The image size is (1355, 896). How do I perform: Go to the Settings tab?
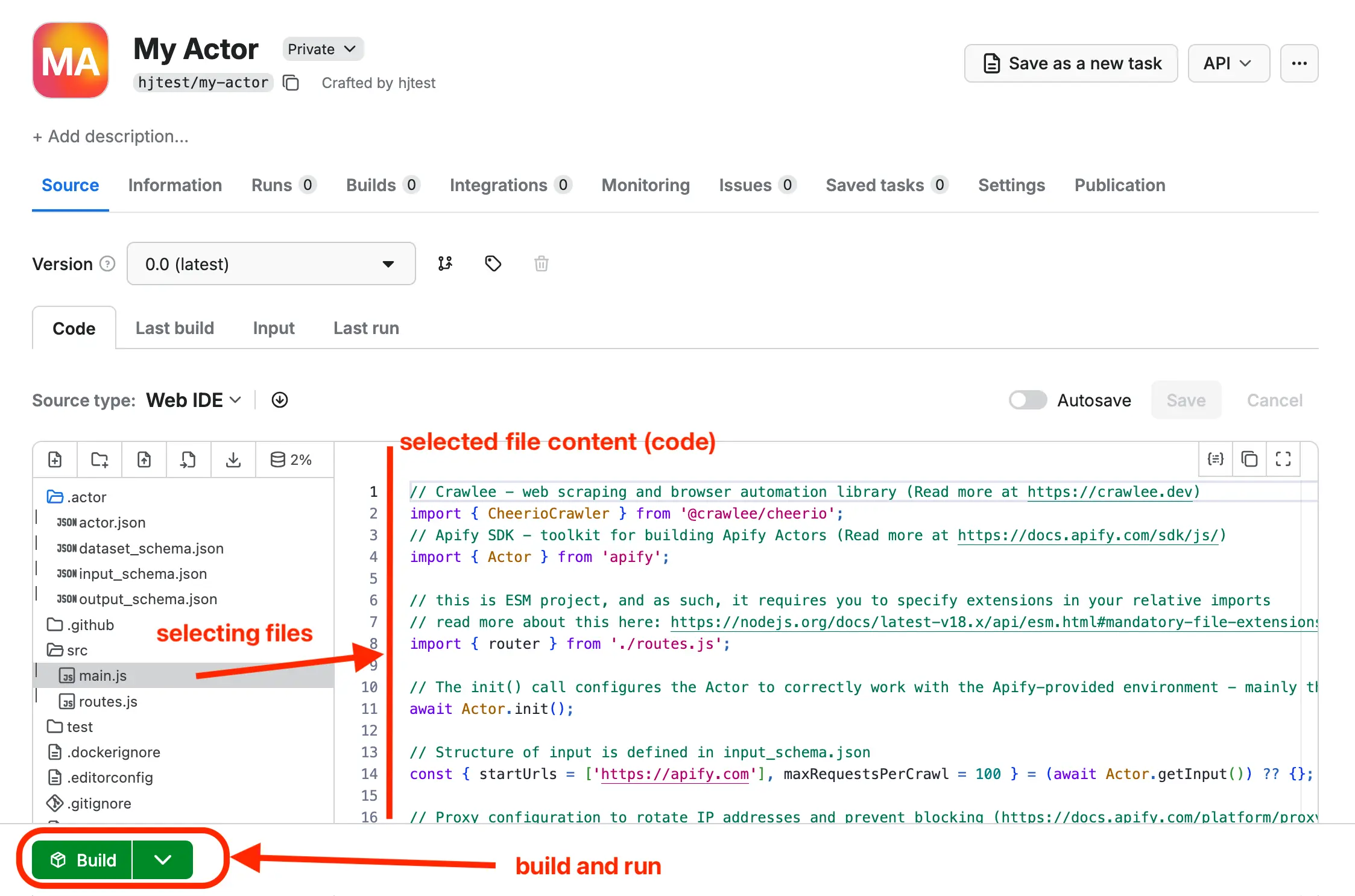pyautogui.click(x=1011, y=185)
